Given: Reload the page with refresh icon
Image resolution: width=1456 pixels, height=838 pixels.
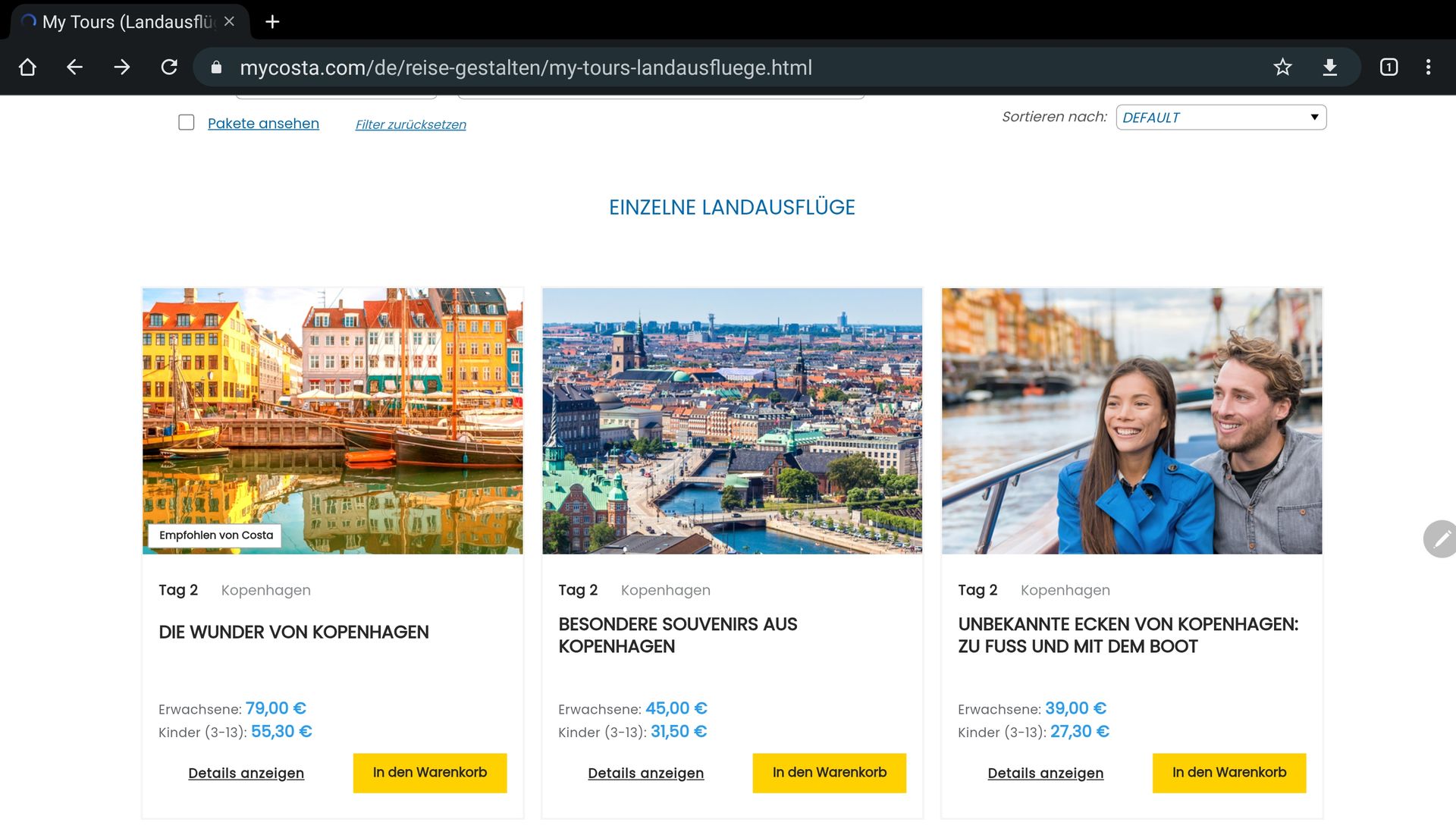Looking at the screenshot, I should tap(169, 67).
